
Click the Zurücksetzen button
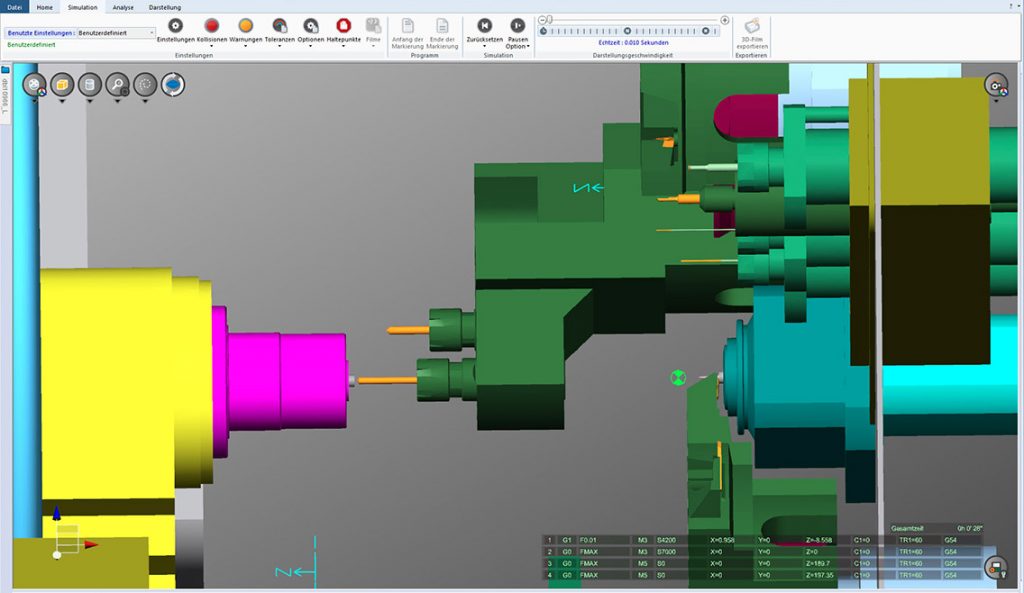coord(484,27)
